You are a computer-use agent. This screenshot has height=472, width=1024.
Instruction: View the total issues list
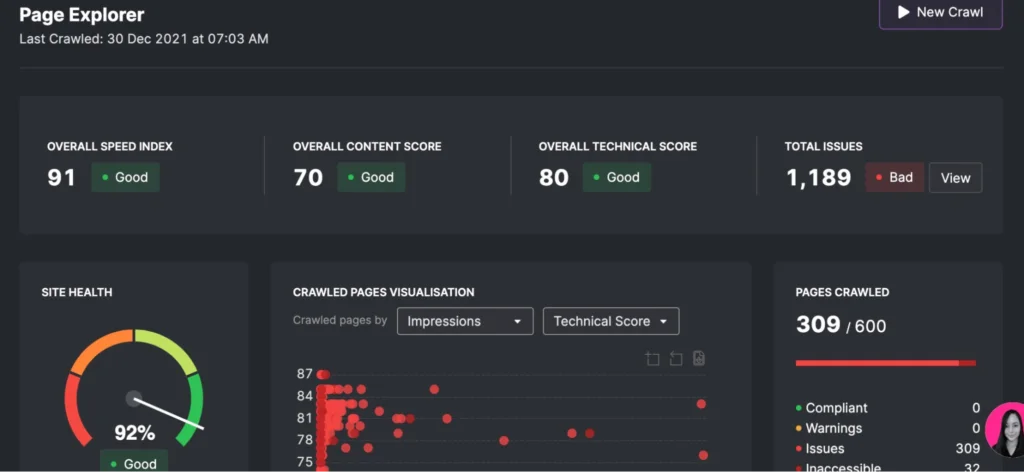point(955,178)
